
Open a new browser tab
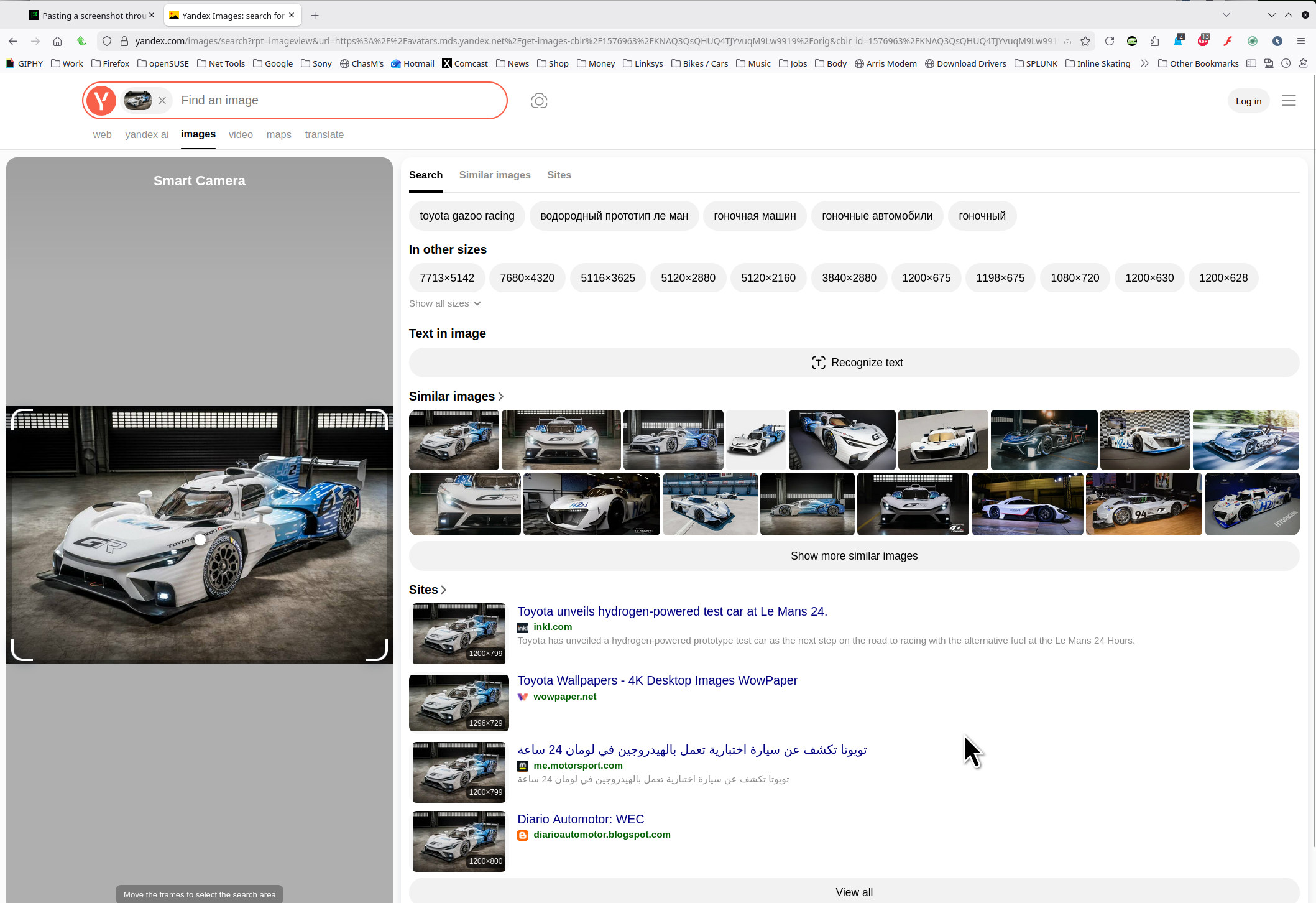point(315,16)
